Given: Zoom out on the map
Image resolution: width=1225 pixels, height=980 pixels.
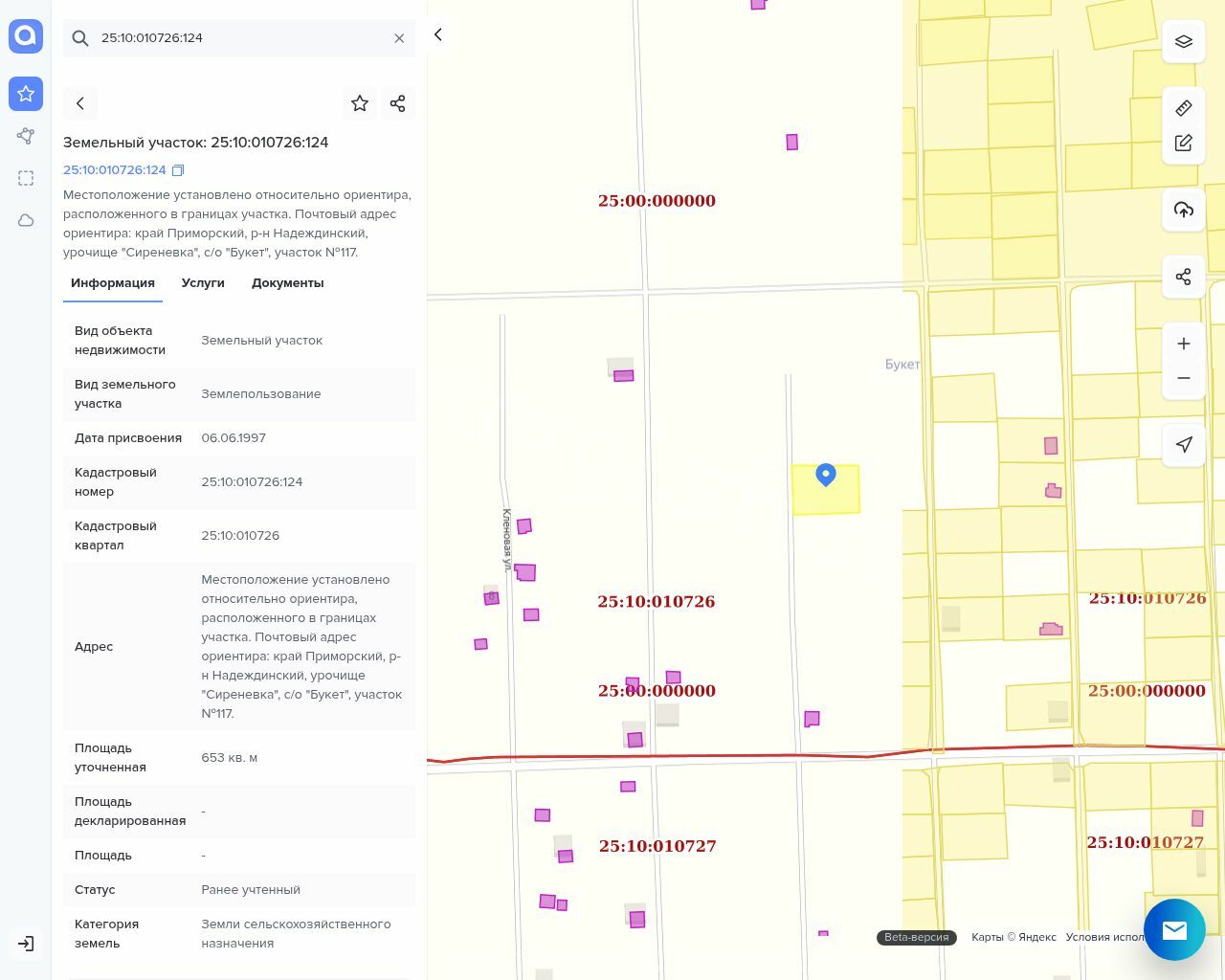Looking at the screenshot, I should [x=1183, y=378].
